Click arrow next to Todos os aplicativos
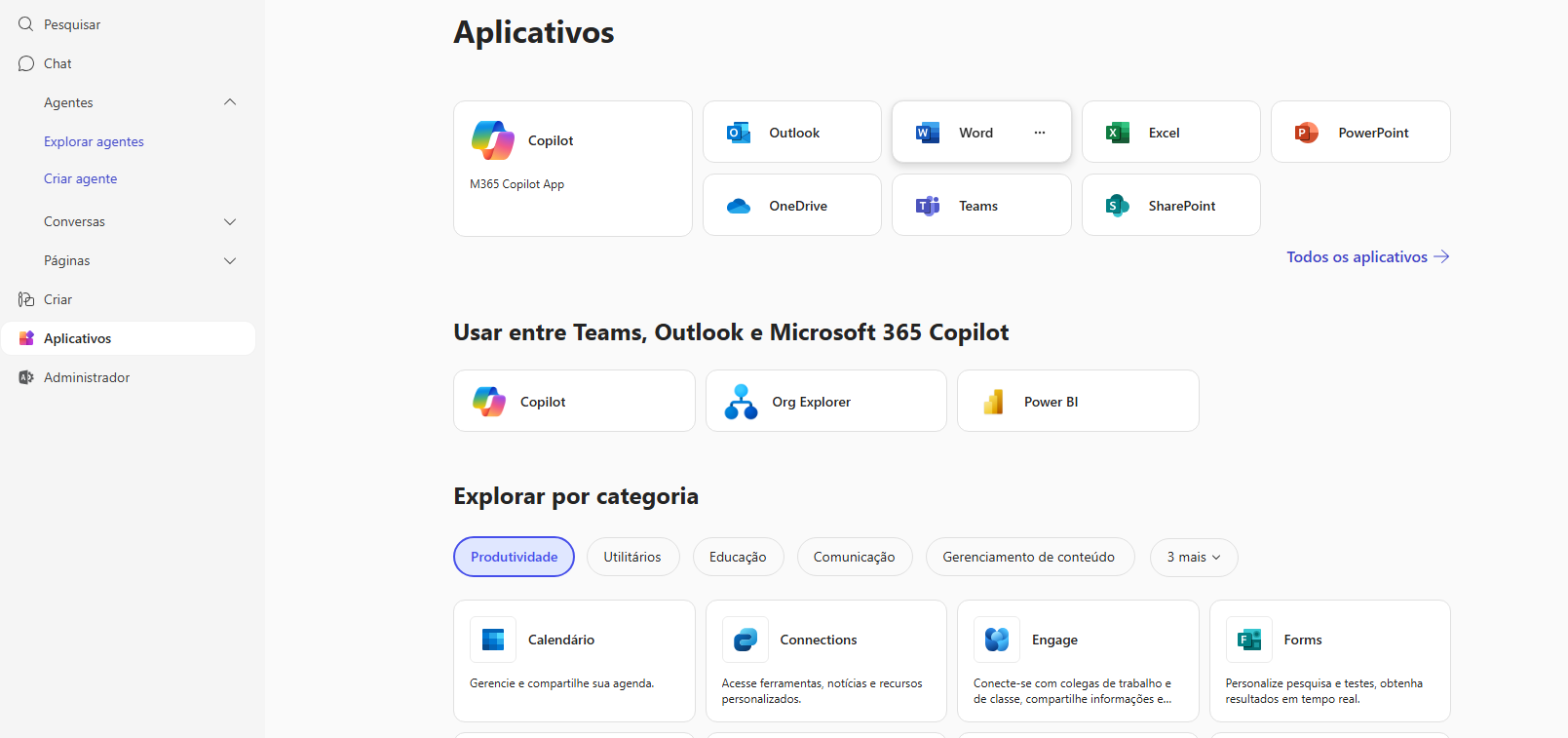The image size is (1568, 738). 1441,256
